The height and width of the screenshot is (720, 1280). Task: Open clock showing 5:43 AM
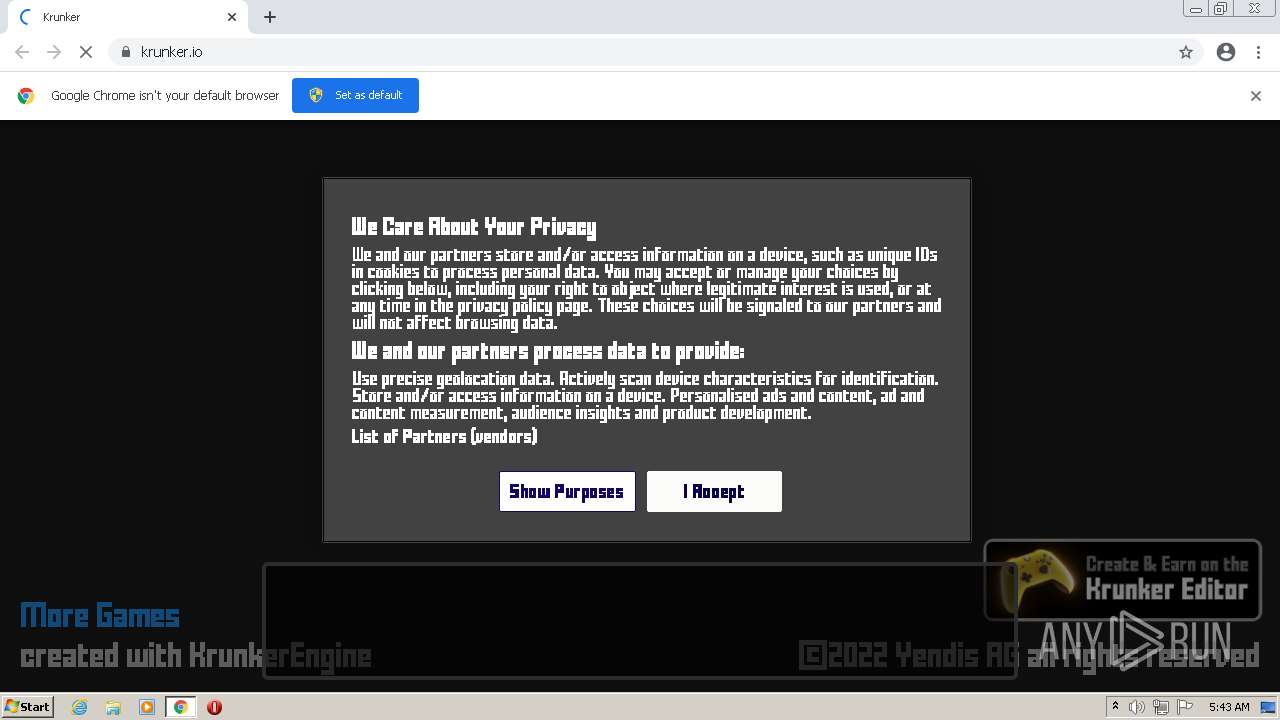[x=1229, y=707]
